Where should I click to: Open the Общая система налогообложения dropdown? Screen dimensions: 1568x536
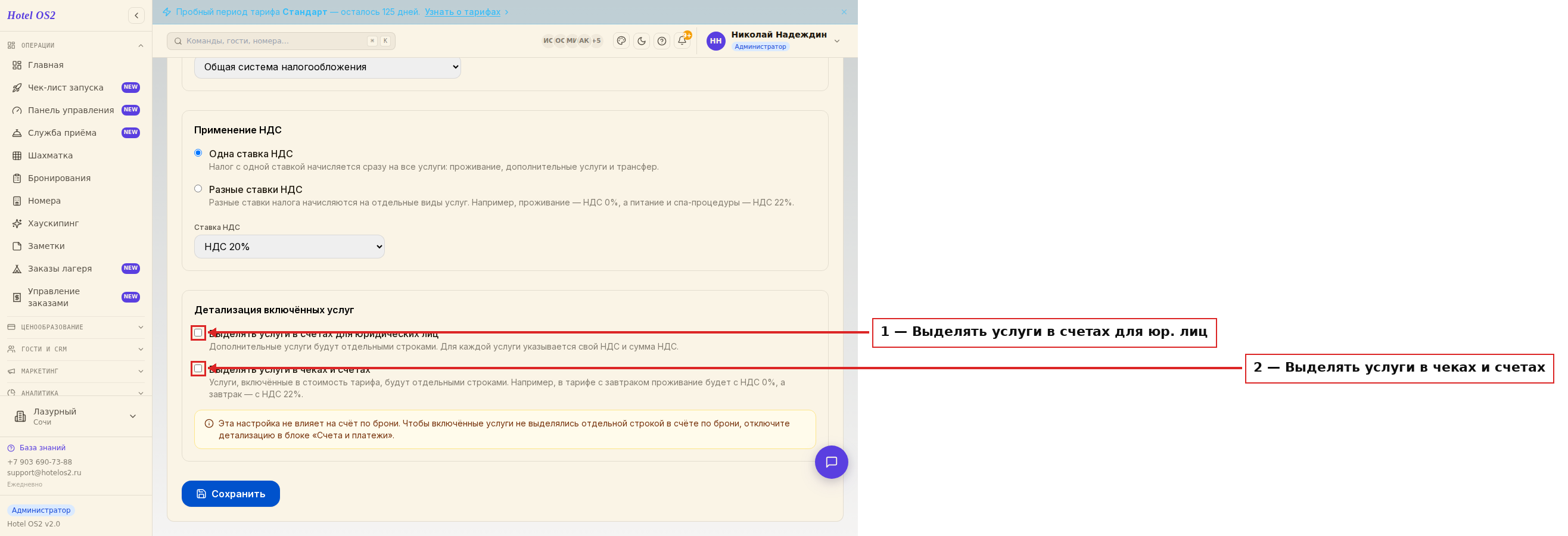point(328,67)
